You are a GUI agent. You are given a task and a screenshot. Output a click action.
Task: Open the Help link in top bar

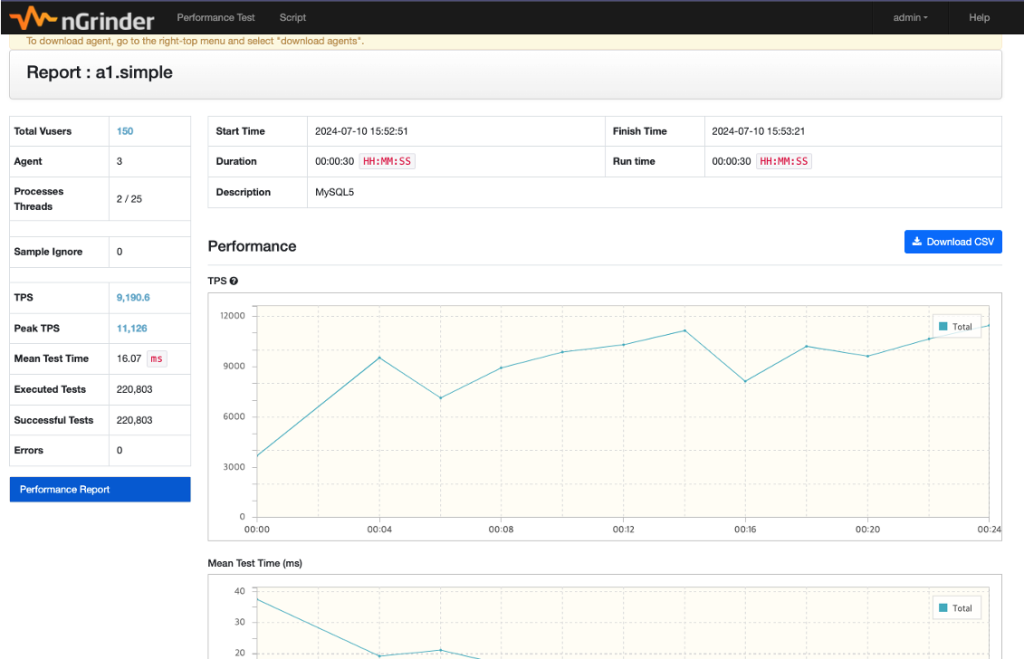click(x=979, y=17)
